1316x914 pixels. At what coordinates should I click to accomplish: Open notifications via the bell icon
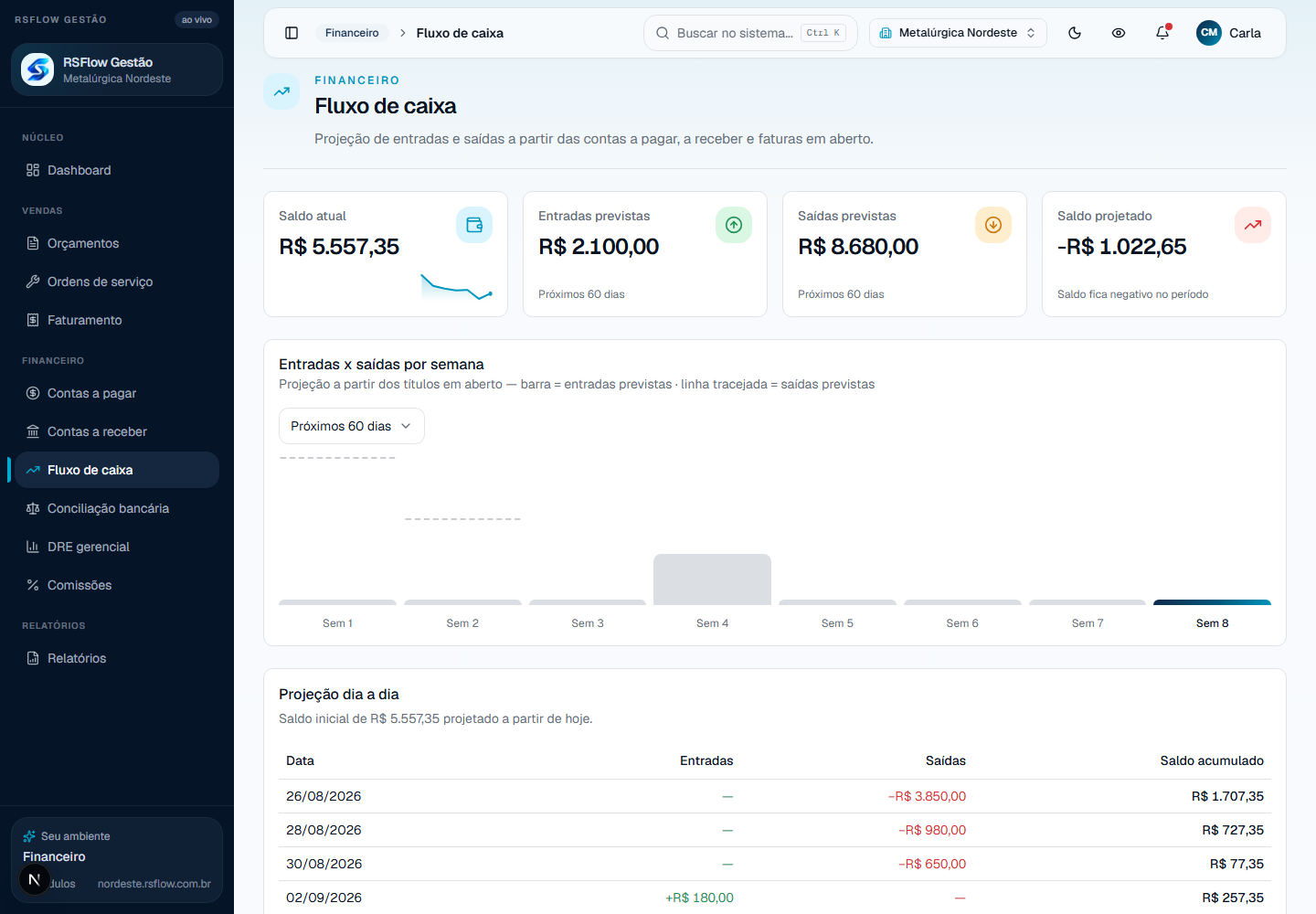point(1162,33)
